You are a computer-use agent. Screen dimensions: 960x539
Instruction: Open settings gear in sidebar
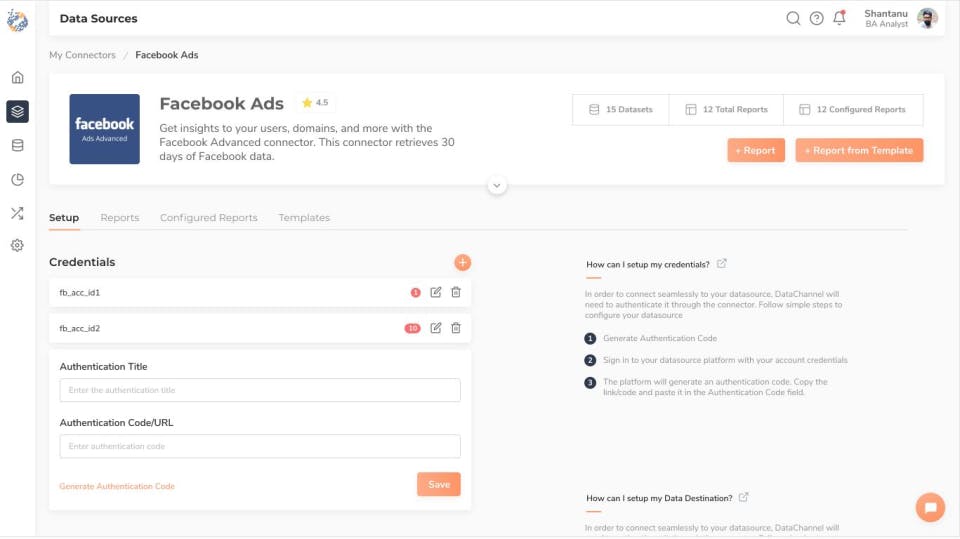(17, 245)
